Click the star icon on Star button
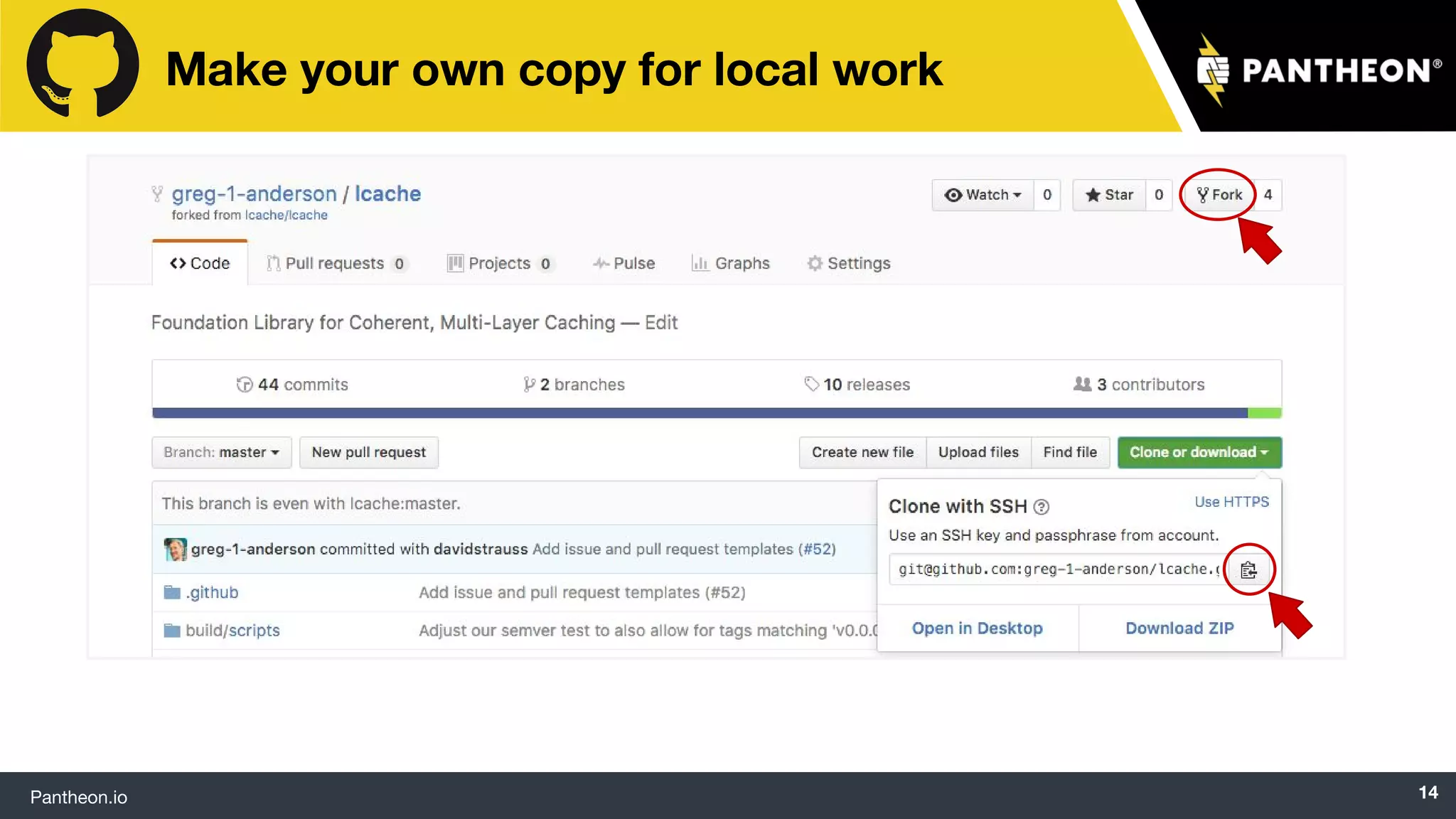 click(1093, 195)
